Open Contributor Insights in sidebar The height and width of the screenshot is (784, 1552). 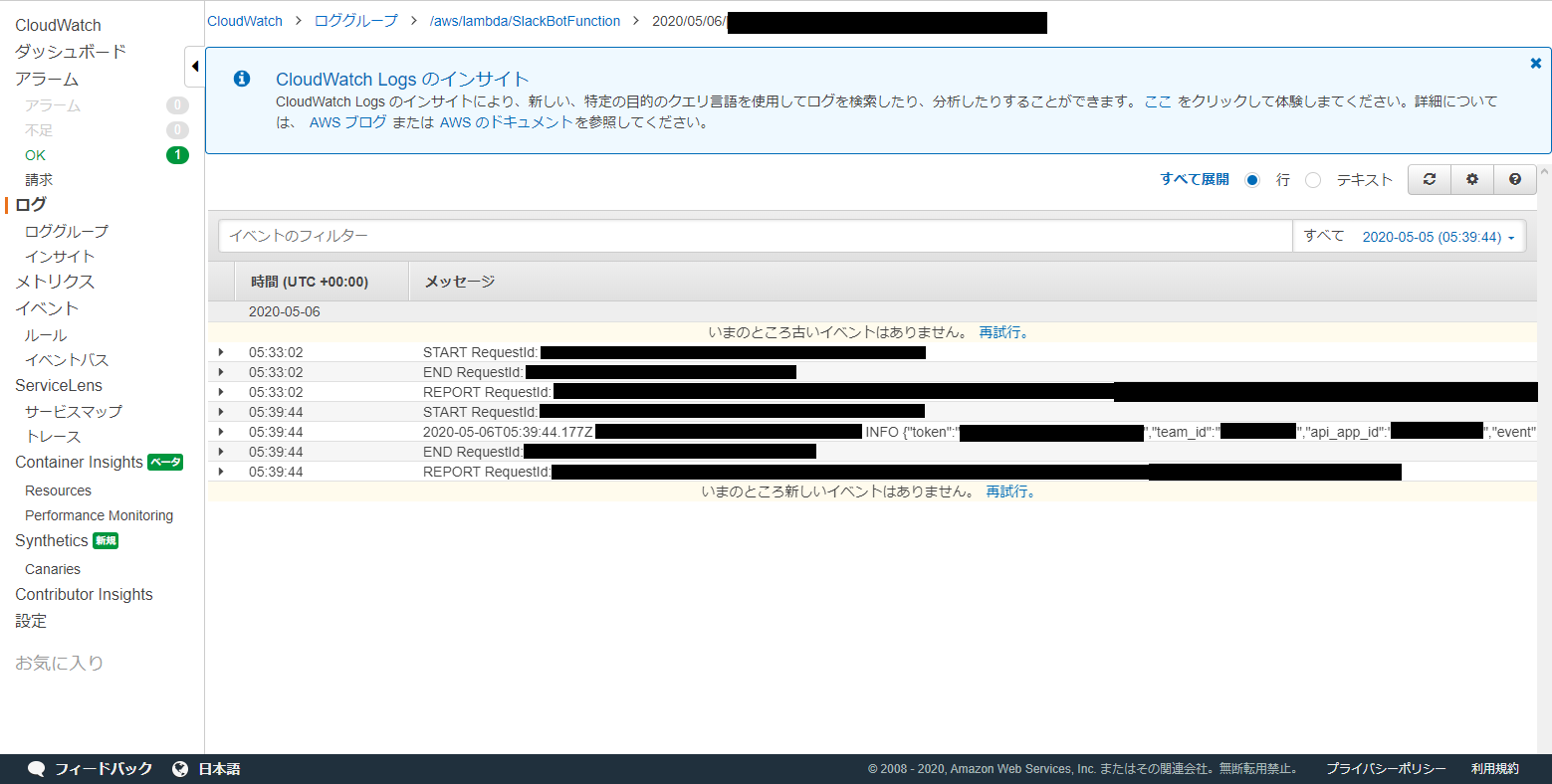pos(84,594)
